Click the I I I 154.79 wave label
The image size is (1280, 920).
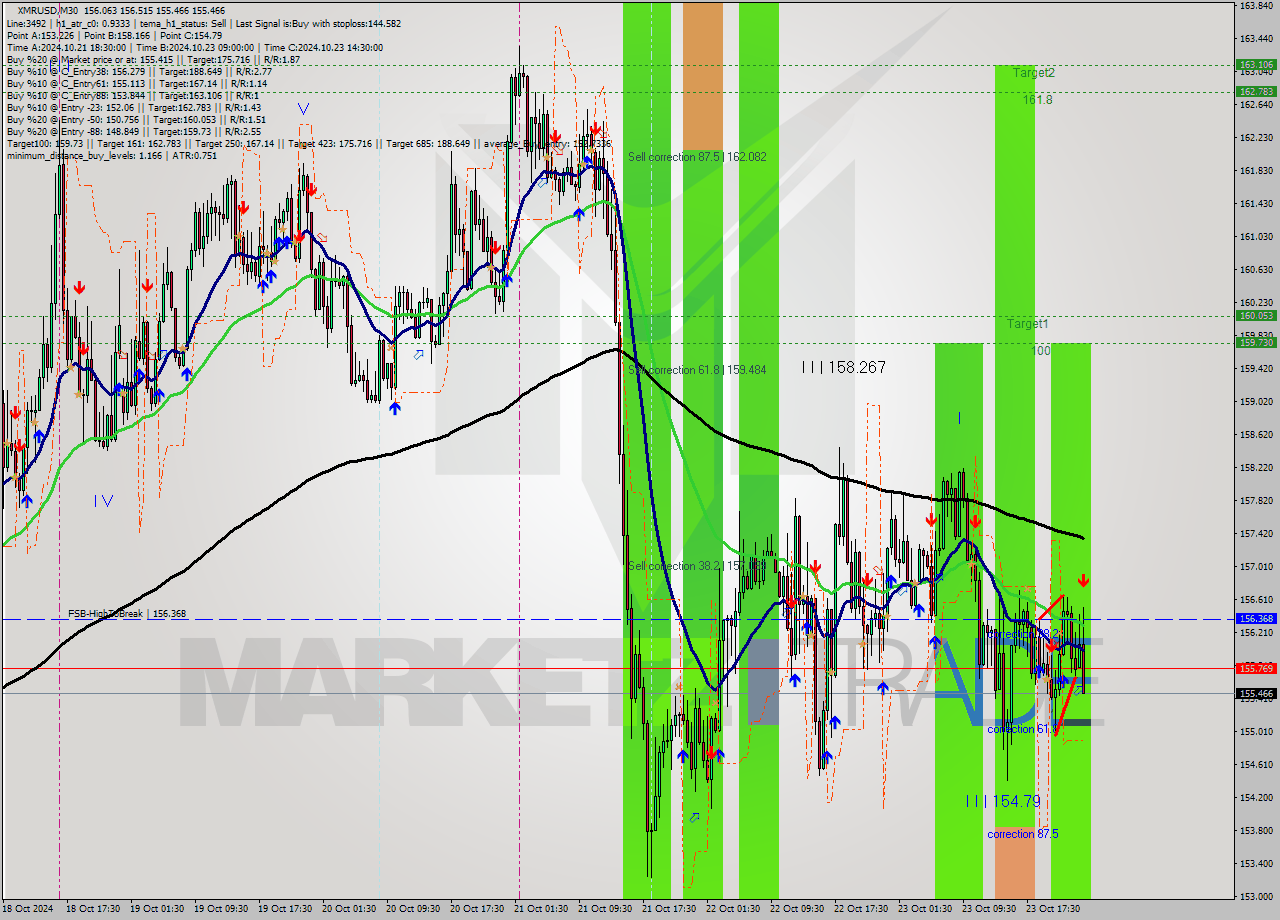(1003, 802)
